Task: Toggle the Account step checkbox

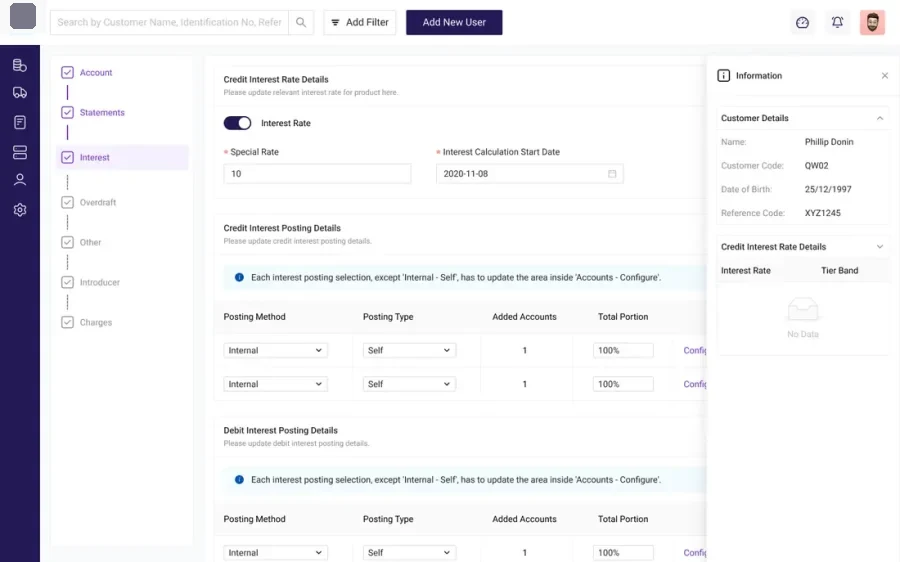Action: click(67, 72)
